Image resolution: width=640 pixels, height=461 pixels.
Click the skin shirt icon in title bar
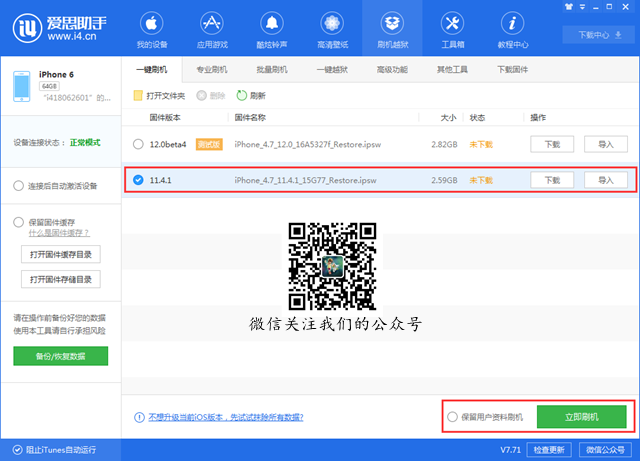coord(569,7)
